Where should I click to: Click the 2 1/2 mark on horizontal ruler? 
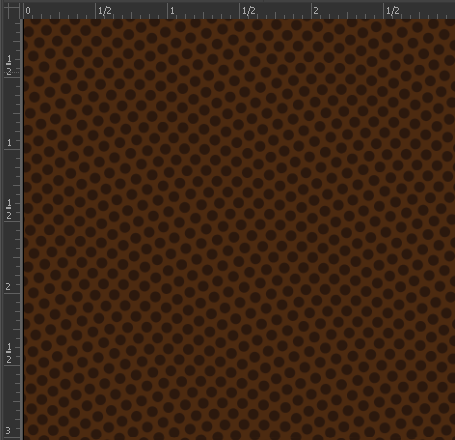393,11
